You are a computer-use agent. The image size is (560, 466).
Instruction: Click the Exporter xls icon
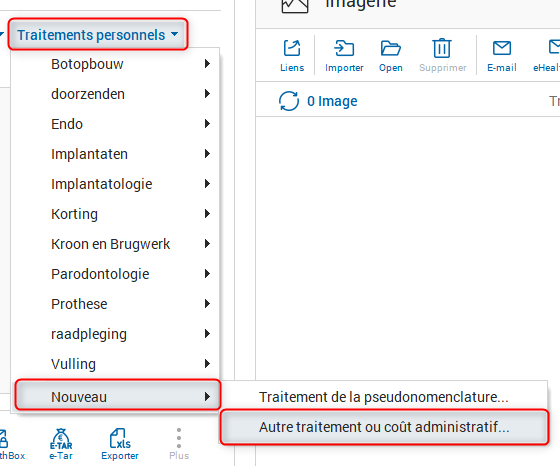pyautogui.click(x=120, y=439)
